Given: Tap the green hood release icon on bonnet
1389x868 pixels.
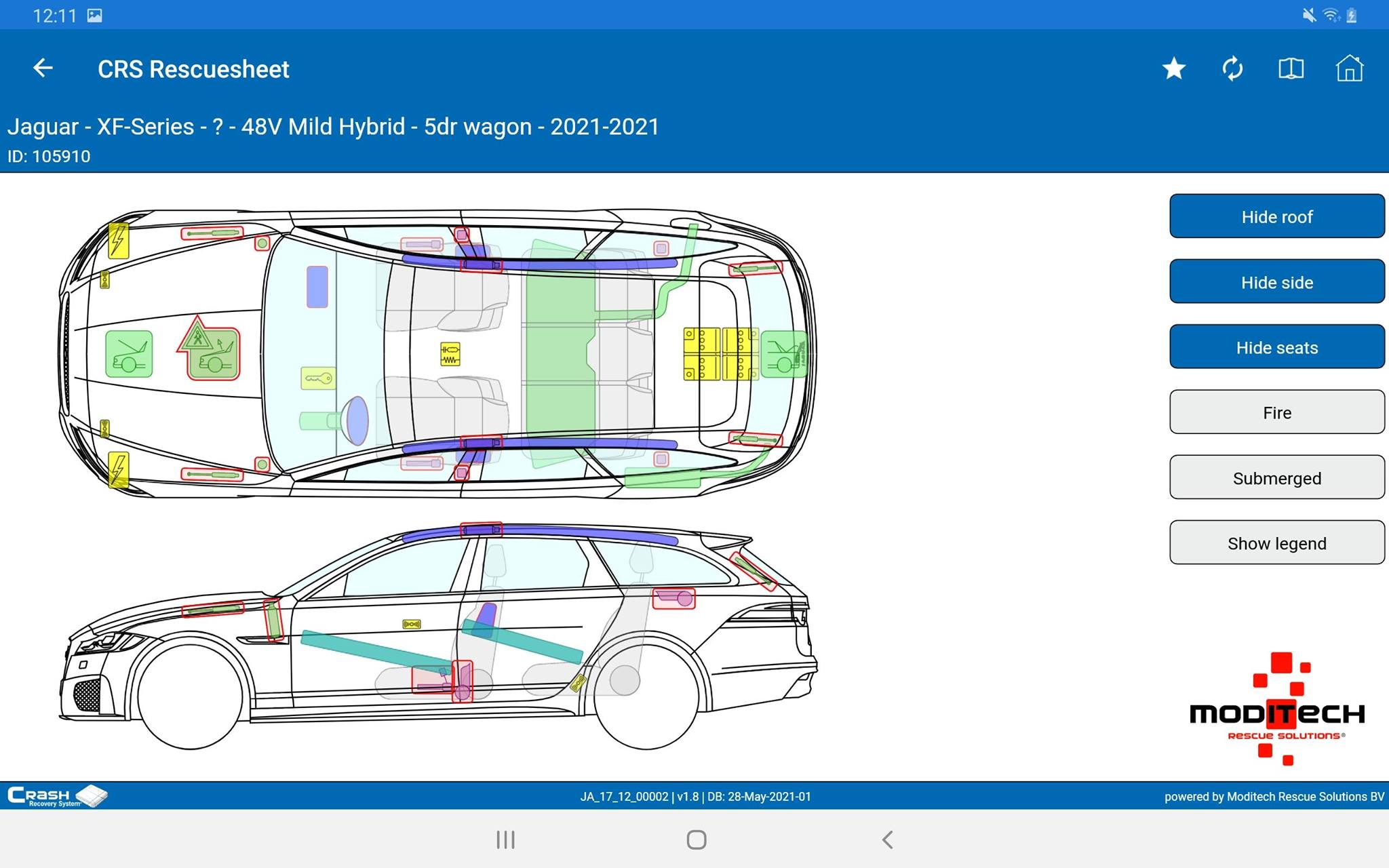Looking at the screenshot, I should [x=129, y=354].
